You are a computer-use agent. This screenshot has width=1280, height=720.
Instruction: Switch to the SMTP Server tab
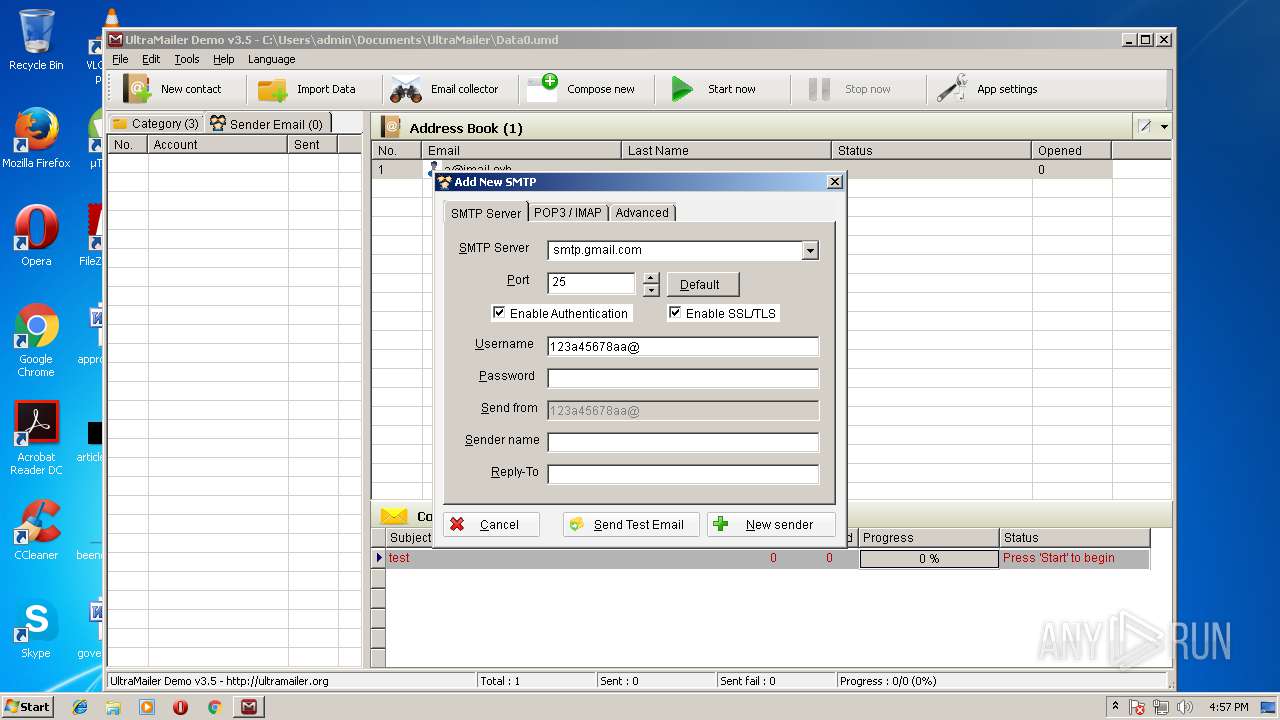(x=486, y=213)
